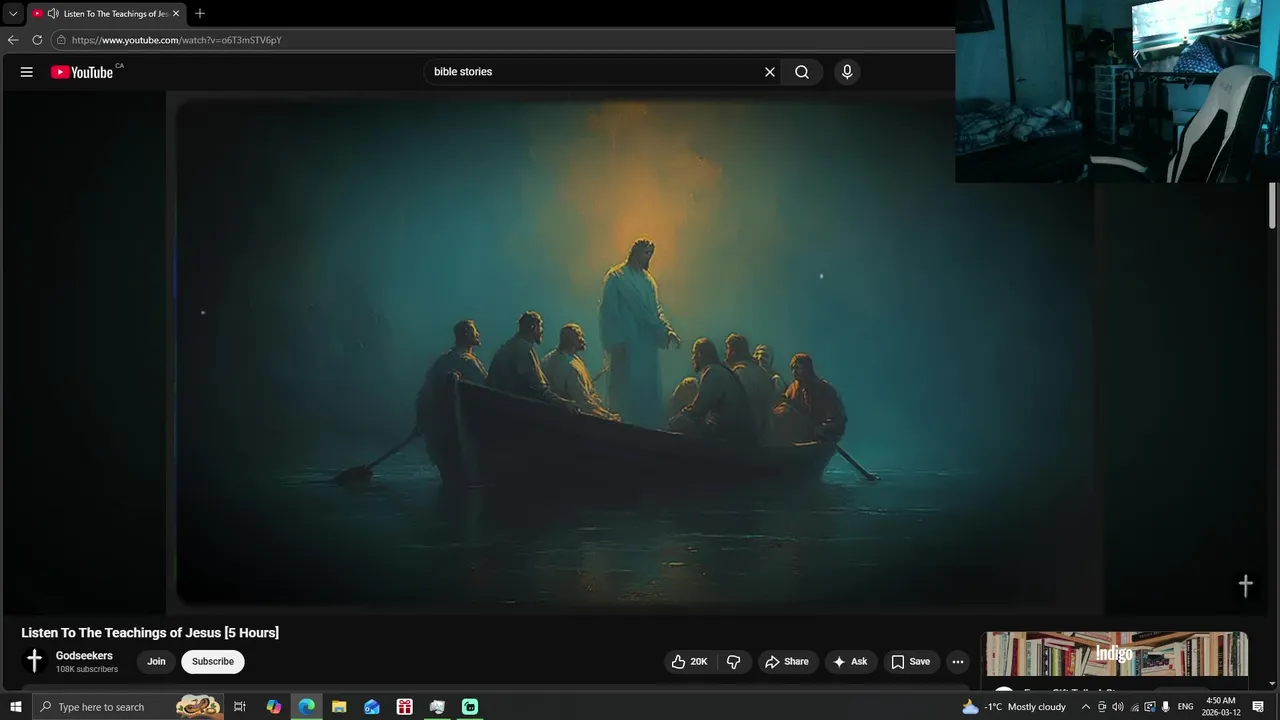Click the video title text
Image resolution: width=1280 pixels, height=720 pixels.
[150, 633]
